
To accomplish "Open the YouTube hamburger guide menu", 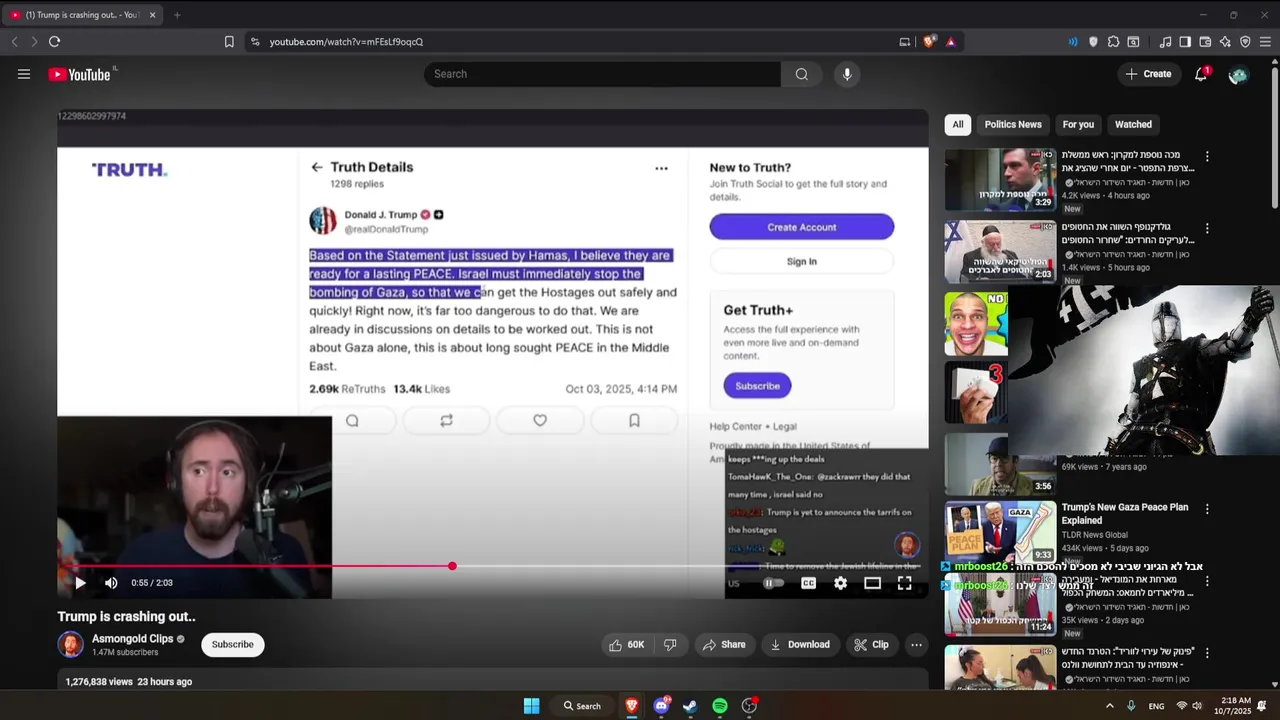I will (24, 74).
